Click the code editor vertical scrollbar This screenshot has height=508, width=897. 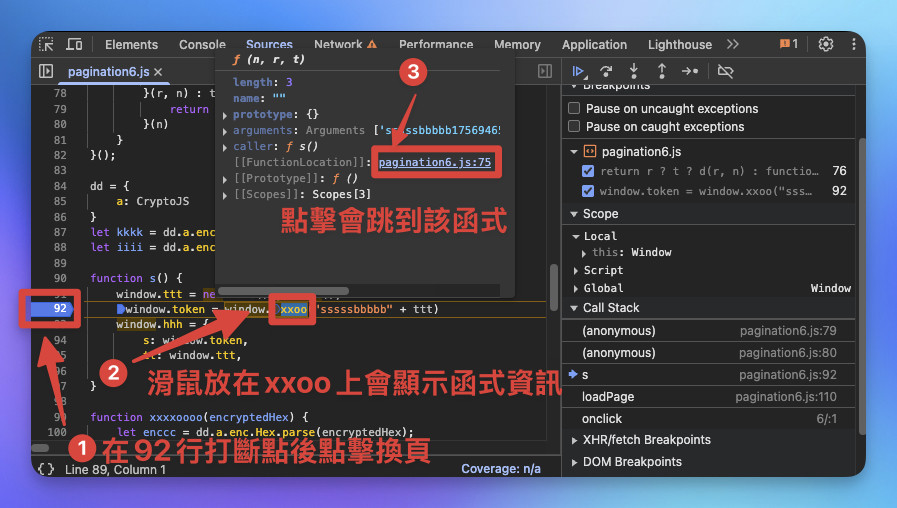[553, 287]
